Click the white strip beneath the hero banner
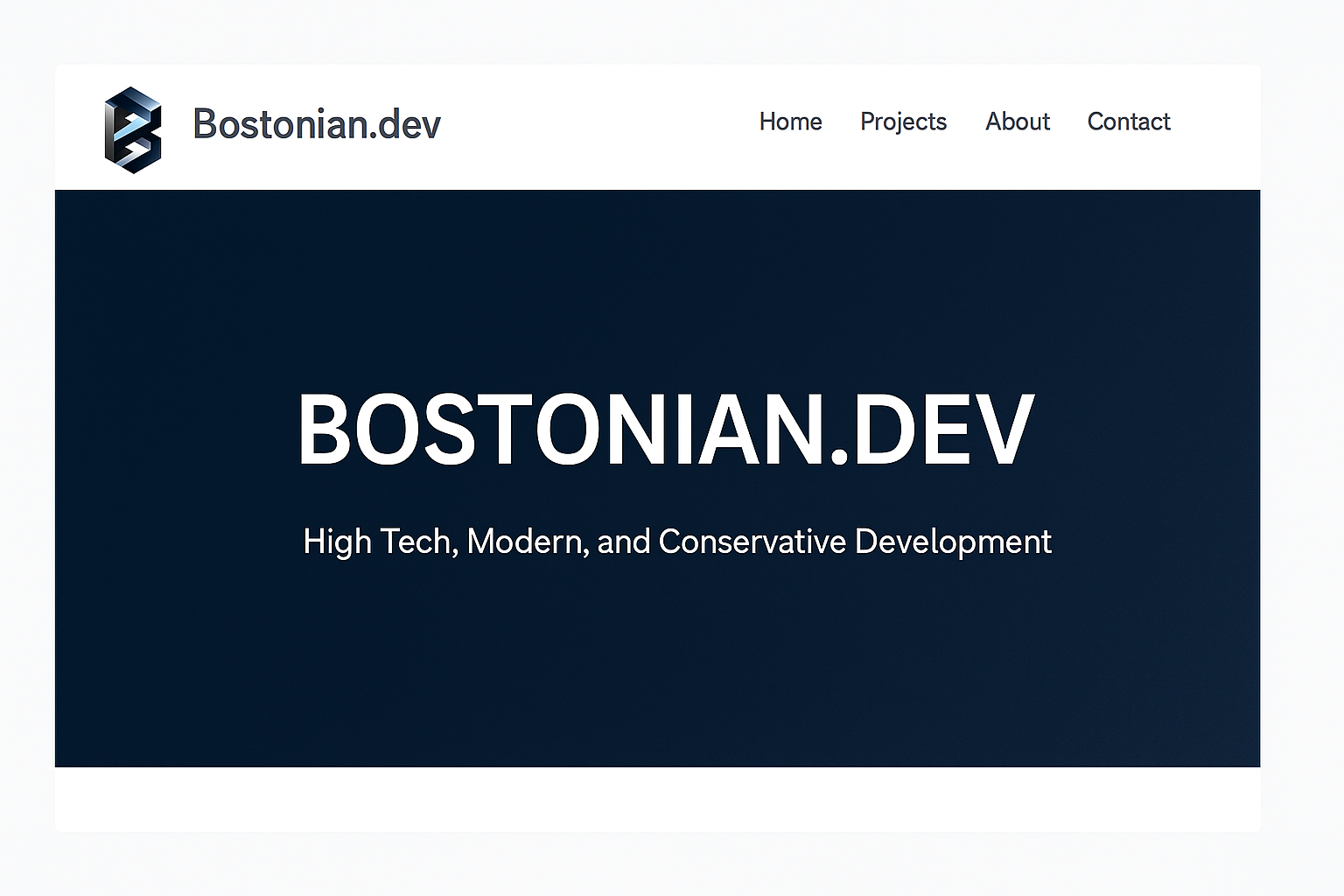Image resolution: width=1344 pixels, height=896 pixels. click(657, 799)
